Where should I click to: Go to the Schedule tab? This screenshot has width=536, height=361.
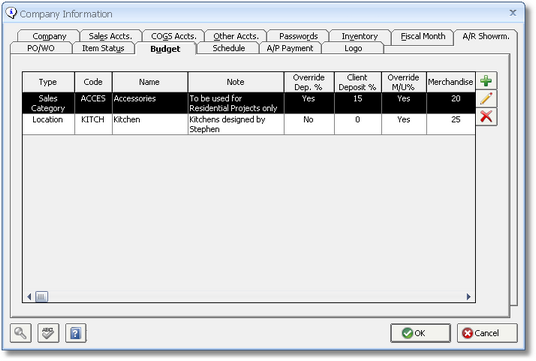pos(228,48)
